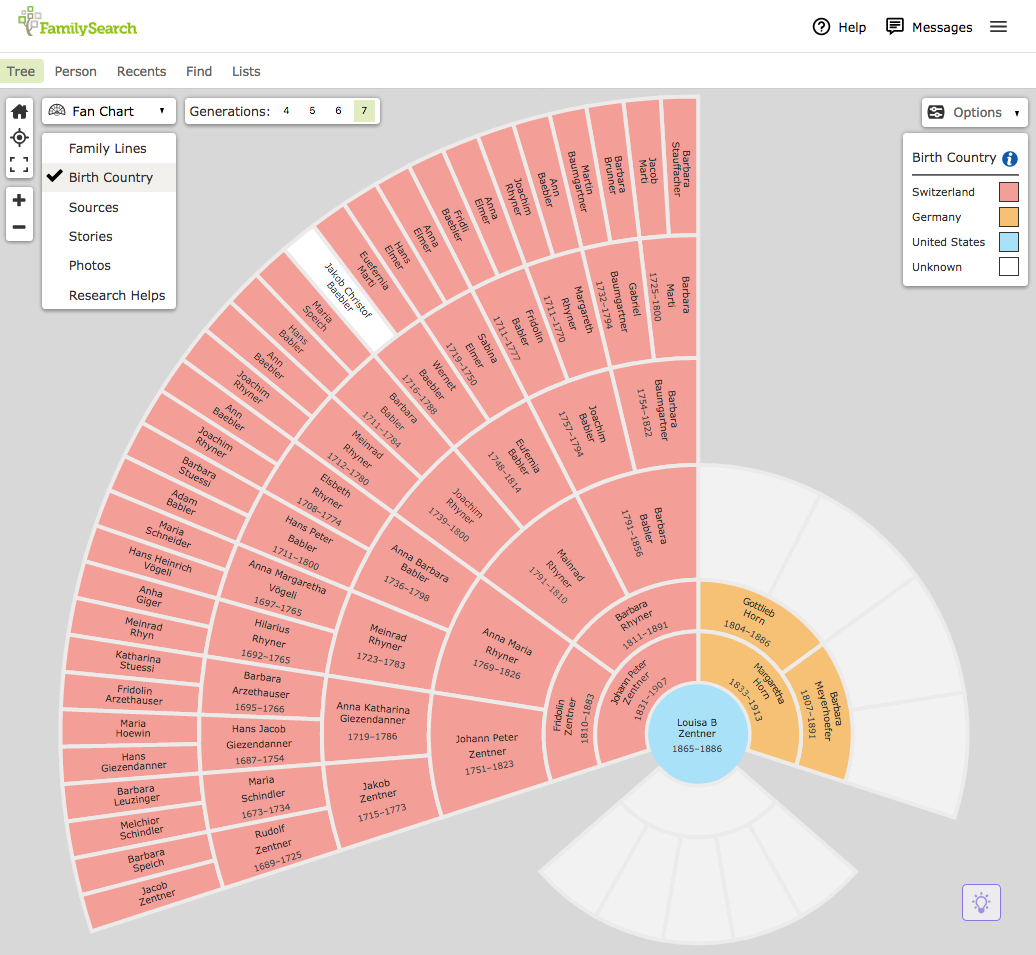Select Louisa B Zentner center circle

[x=698, y=735]
